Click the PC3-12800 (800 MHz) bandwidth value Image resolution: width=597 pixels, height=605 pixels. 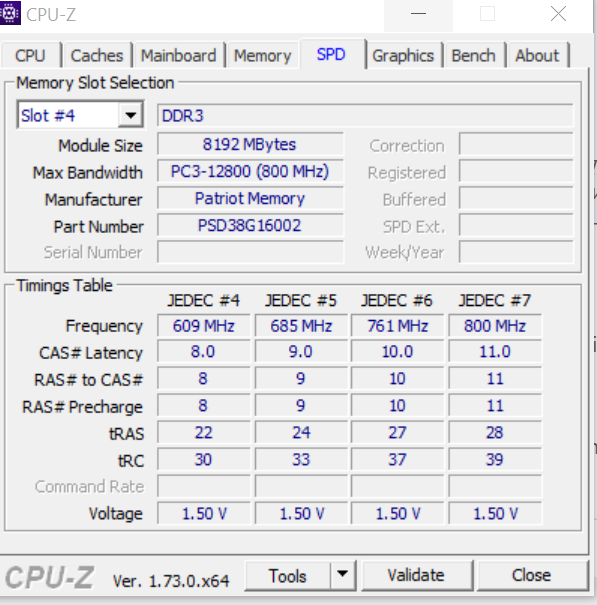250,171
